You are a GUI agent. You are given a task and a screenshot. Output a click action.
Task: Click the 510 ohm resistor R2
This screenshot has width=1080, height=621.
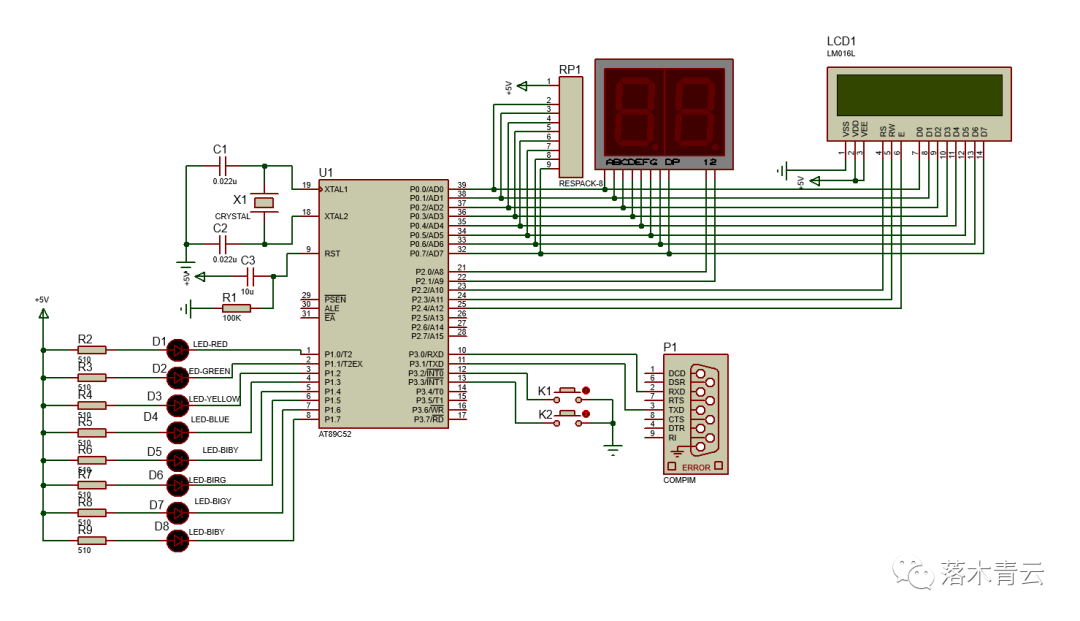point(92,350)
